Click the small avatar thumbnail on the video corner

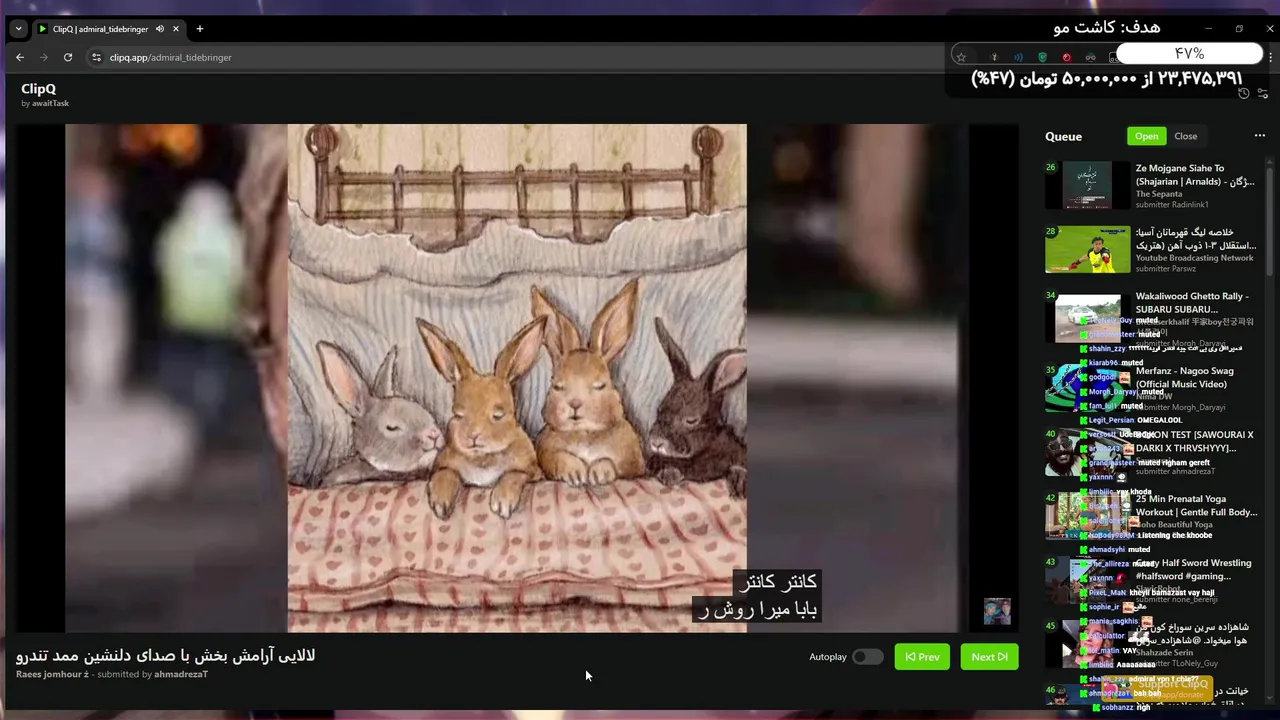pos(997,611)
